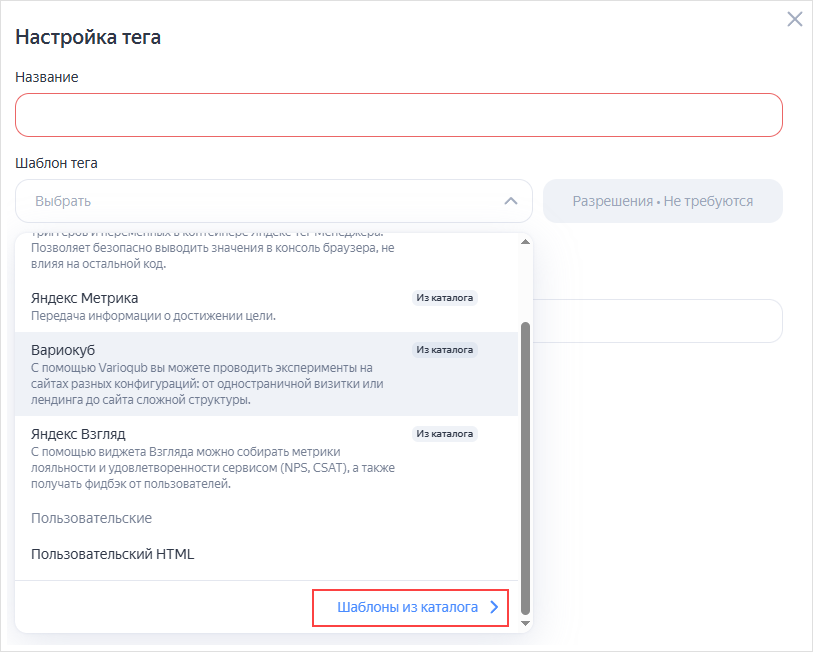Close the Настройка тега dialog
The height and width of the screenshot is (652, 813).
(795, 19)
